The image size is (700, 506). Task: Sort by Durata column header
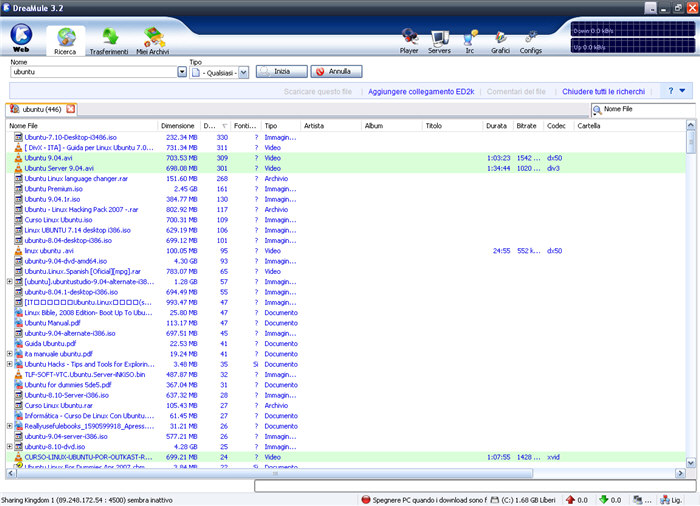pyautogui.click(x=498, y=126)
